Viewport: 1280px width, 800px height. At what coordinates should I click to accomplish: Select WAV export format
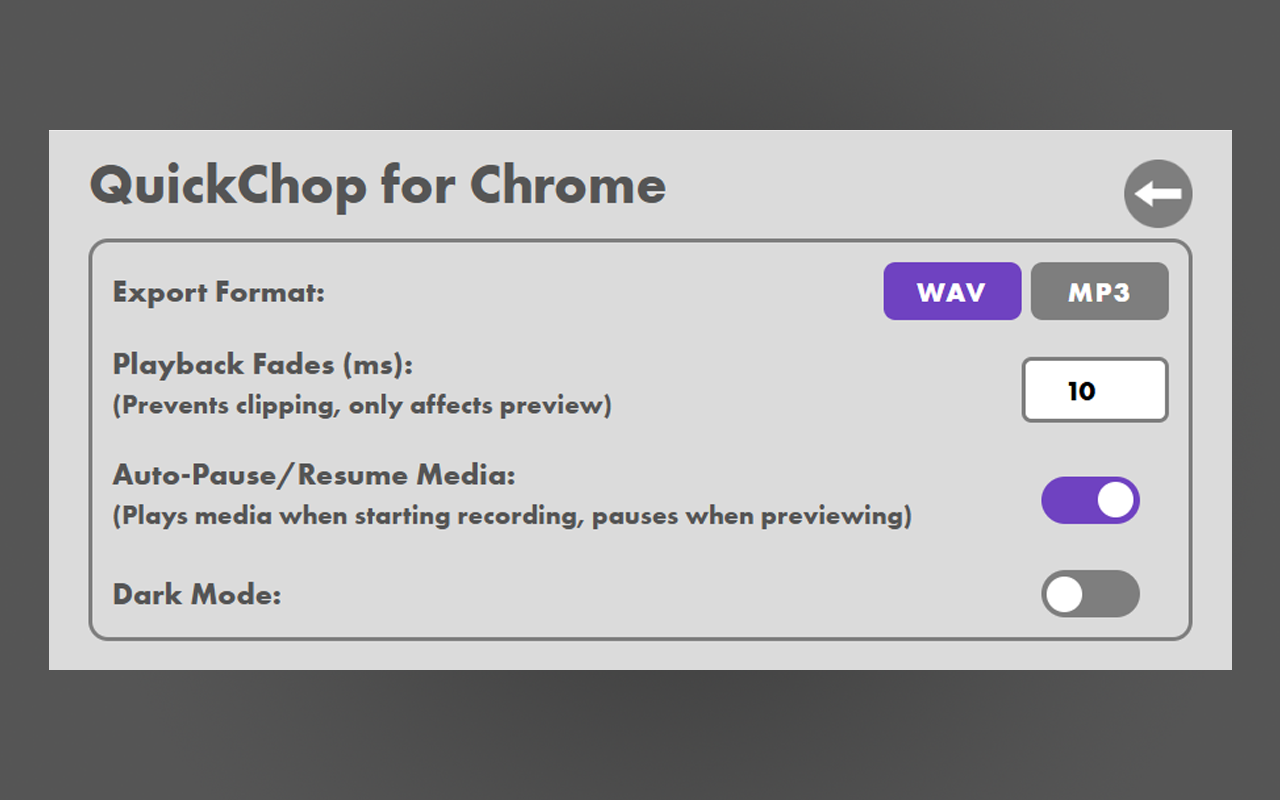pyautogui.click(x=952, y=291)
